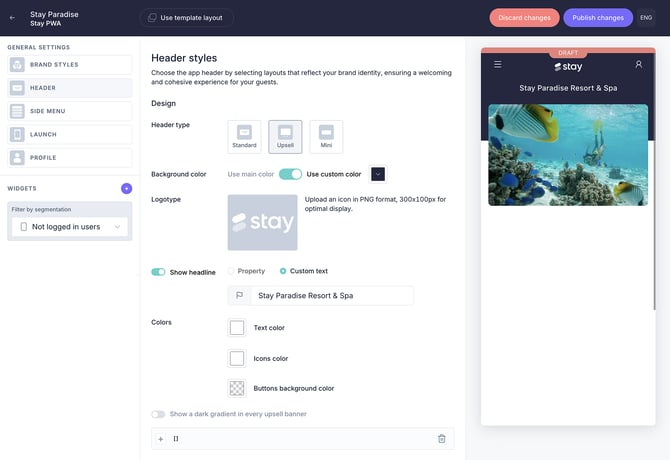Go to Header section
The height and width of the screenshot is (460, 670).
(70, 88)
